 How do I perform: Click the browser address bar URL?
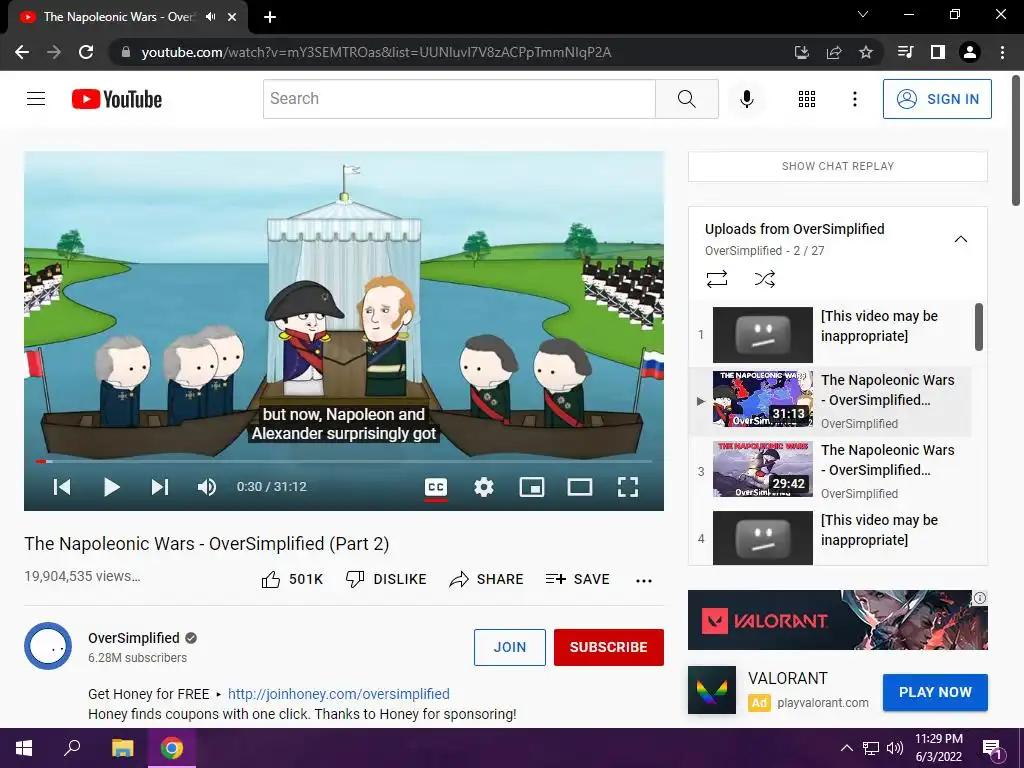[376, 52]
